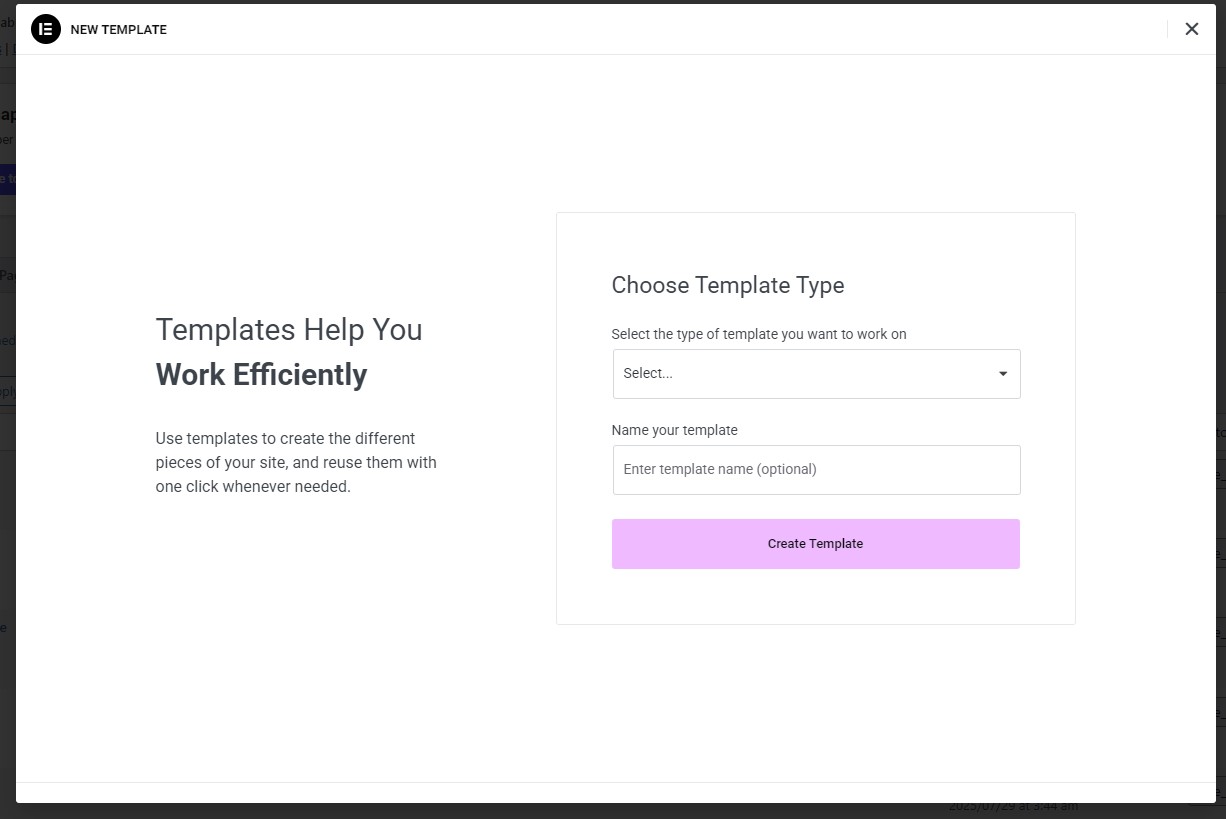This screenshot has height=819, width=1226.
Task: Click the divider beside the close button
Action: (1168, 29)
